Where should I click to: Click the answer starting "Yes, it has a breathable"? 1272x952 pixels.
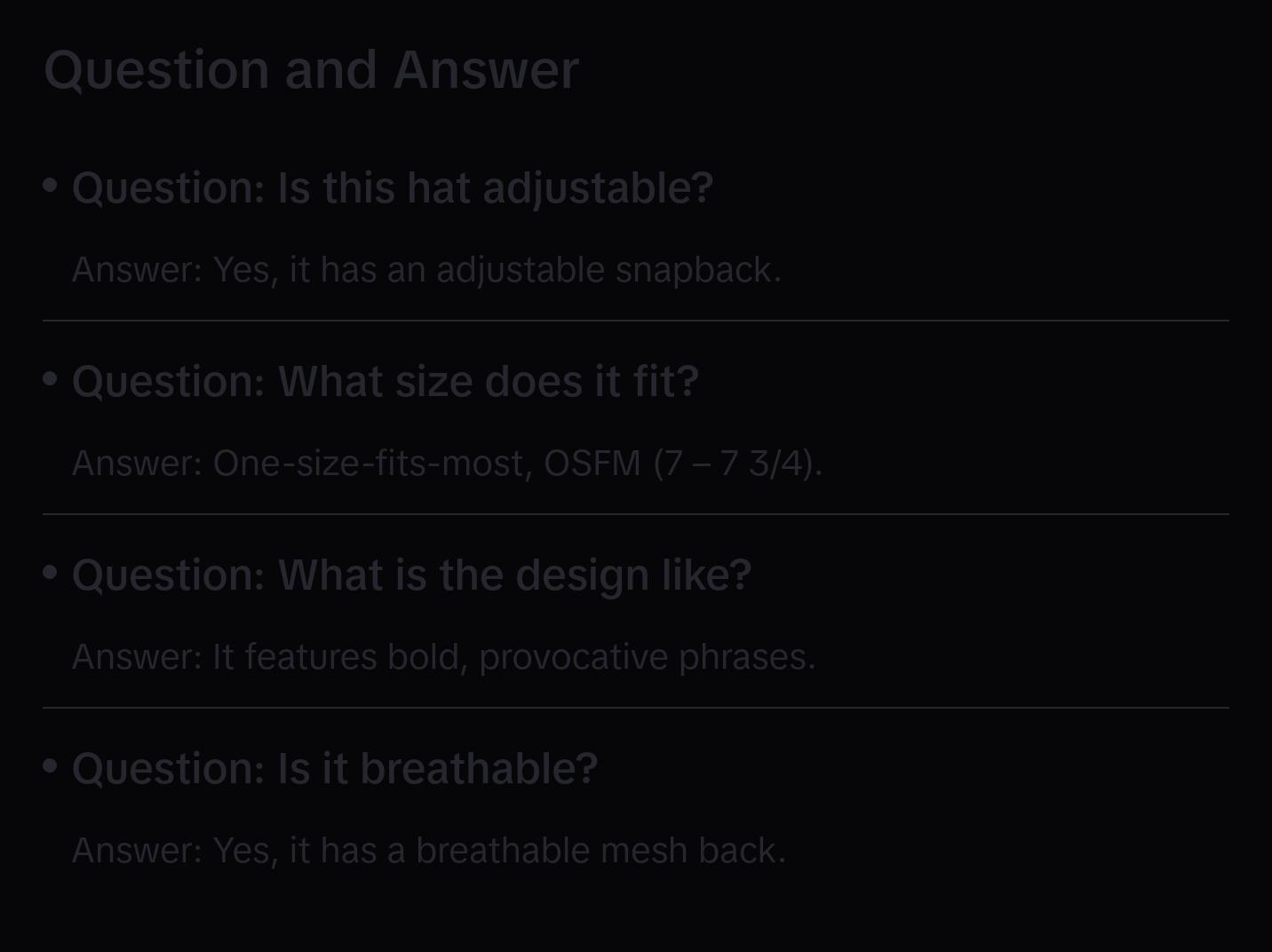[x=428, y=851]
